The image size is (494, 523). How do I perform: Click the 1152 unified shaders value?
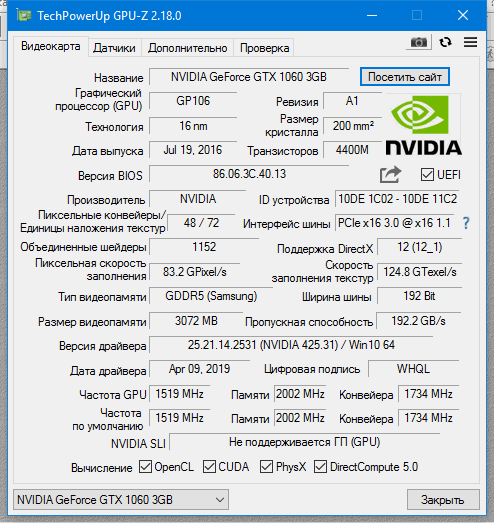pos(204,247)
